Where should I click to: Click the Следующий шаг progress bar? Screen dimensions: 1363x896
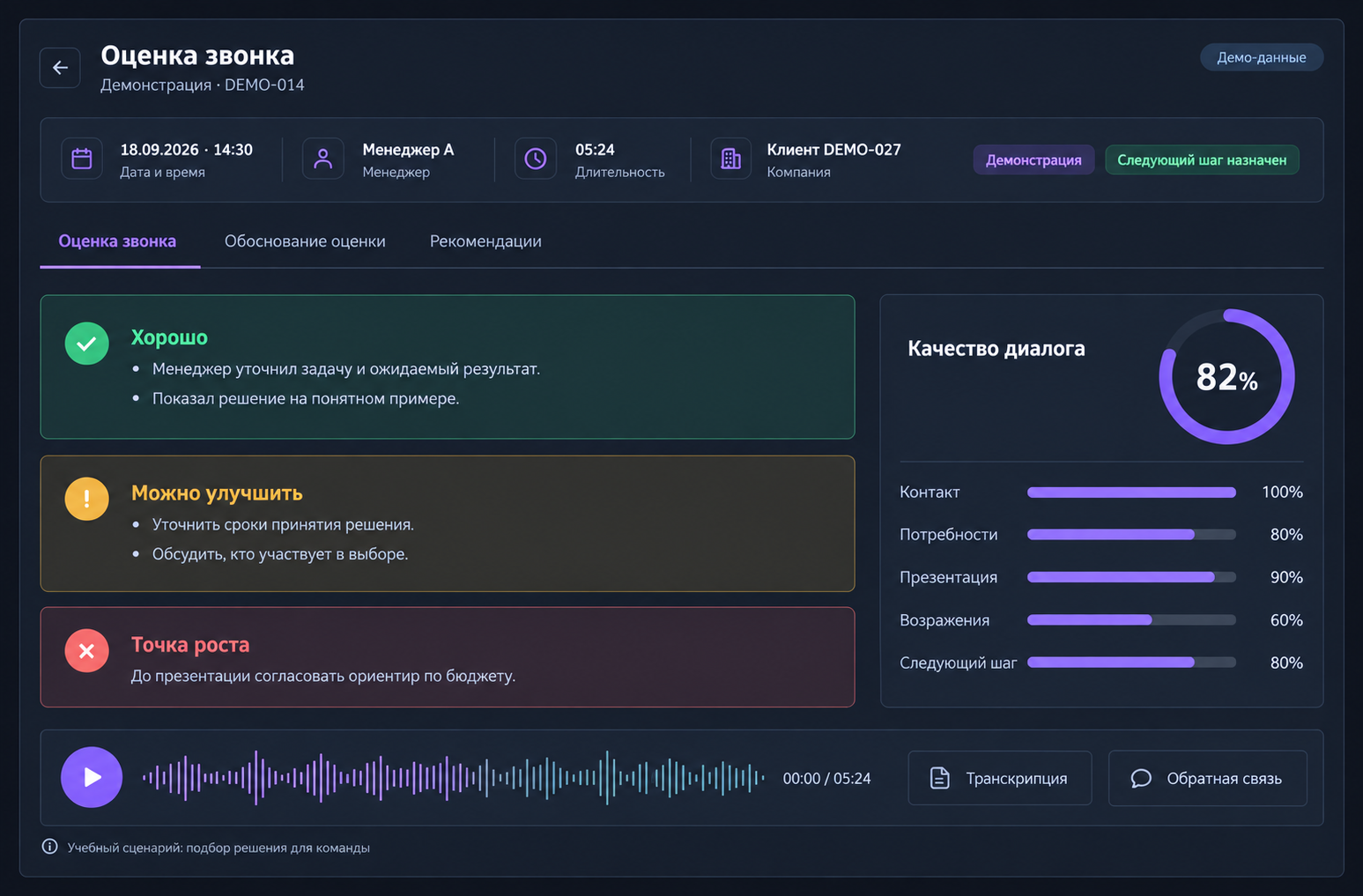(x=1131, y=663)
